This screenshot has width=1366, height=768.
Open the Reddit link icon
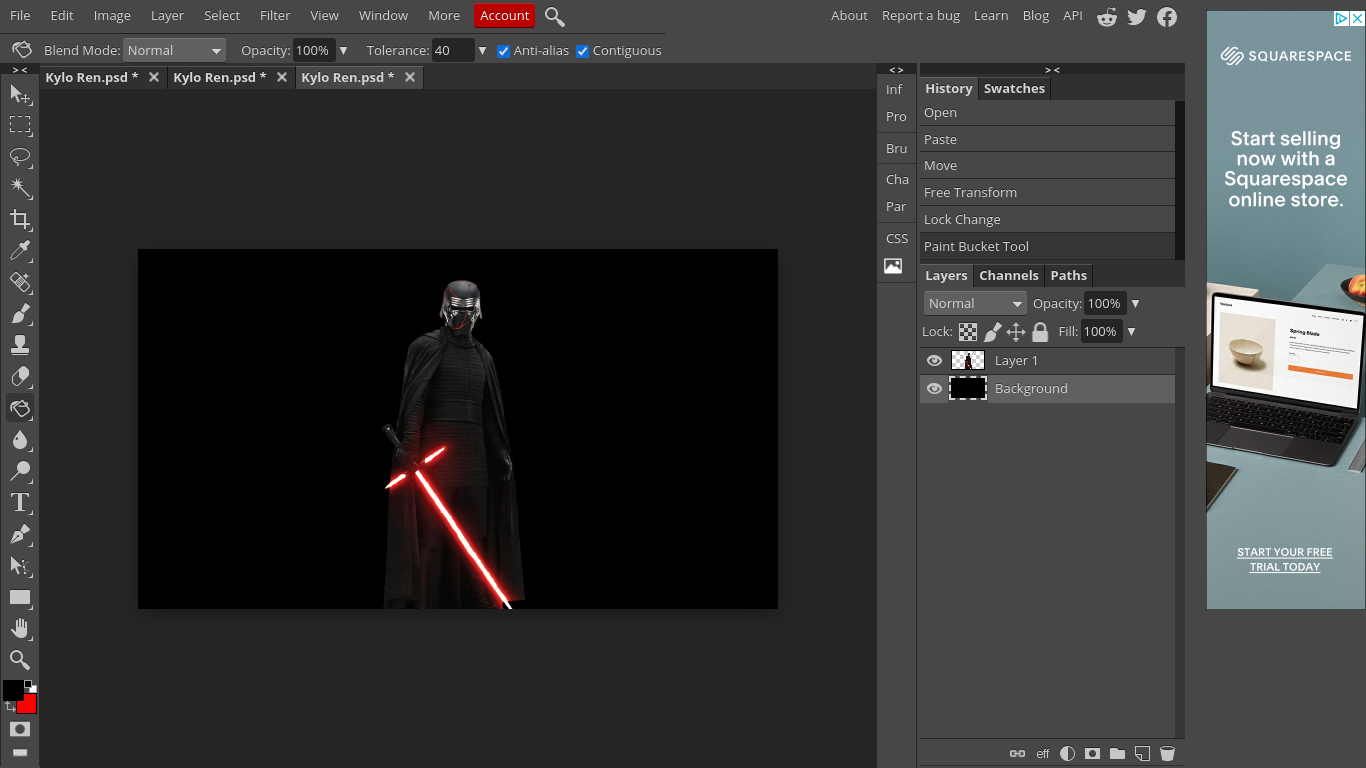point(1107,16)
